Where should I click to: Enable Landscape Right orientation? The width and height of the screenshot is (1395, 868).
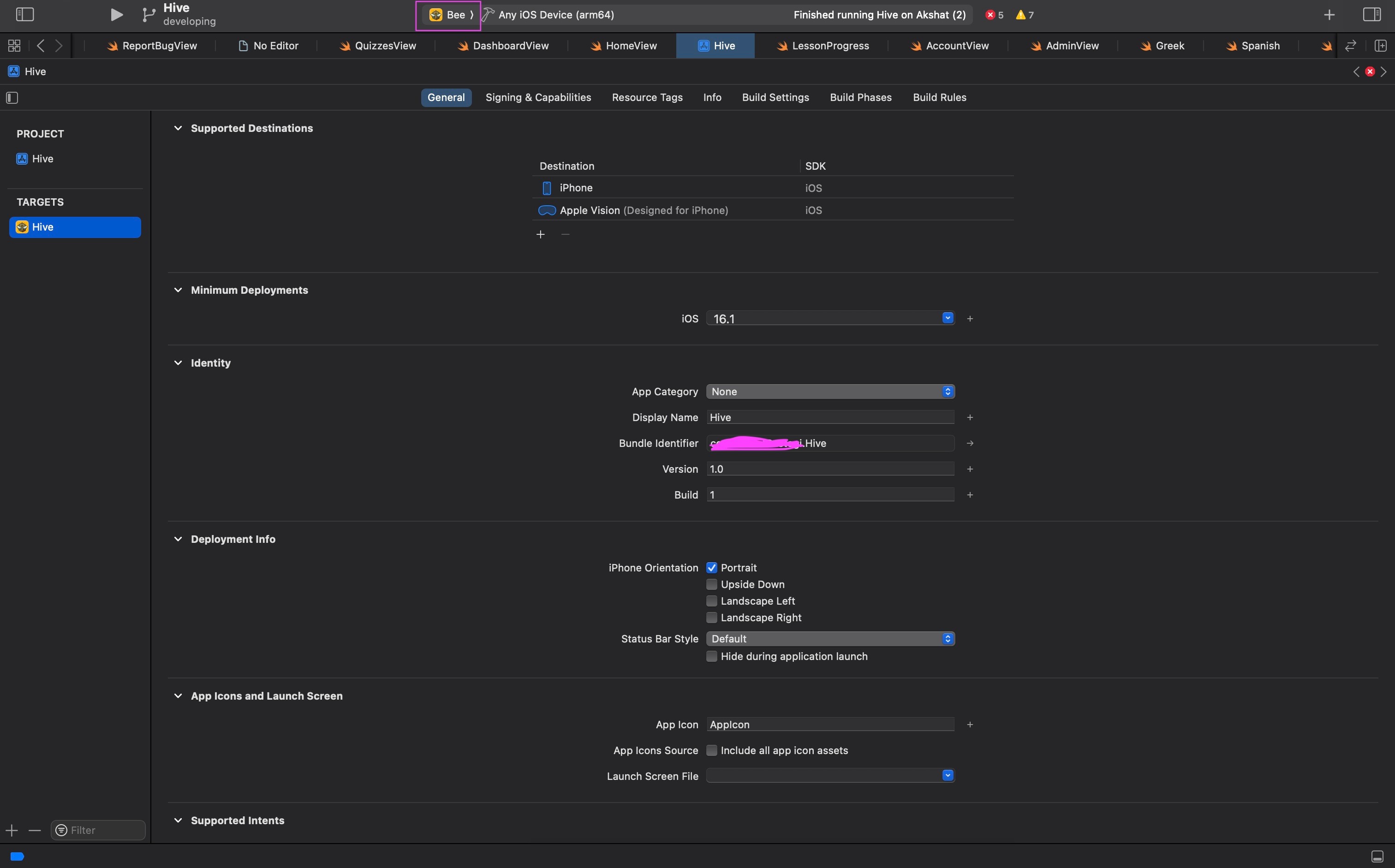711,618
